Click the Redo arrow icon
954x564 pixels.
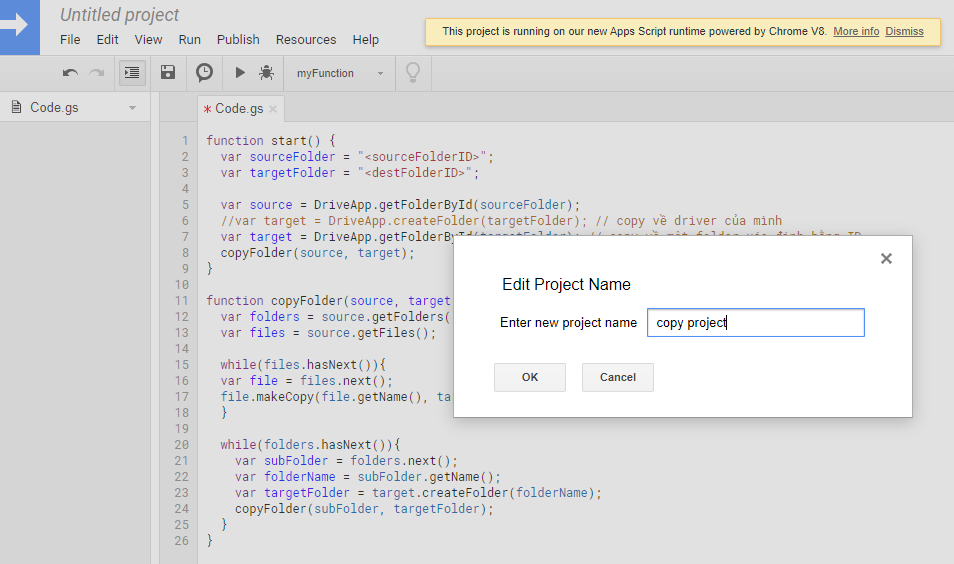click(x=97, y=73)
